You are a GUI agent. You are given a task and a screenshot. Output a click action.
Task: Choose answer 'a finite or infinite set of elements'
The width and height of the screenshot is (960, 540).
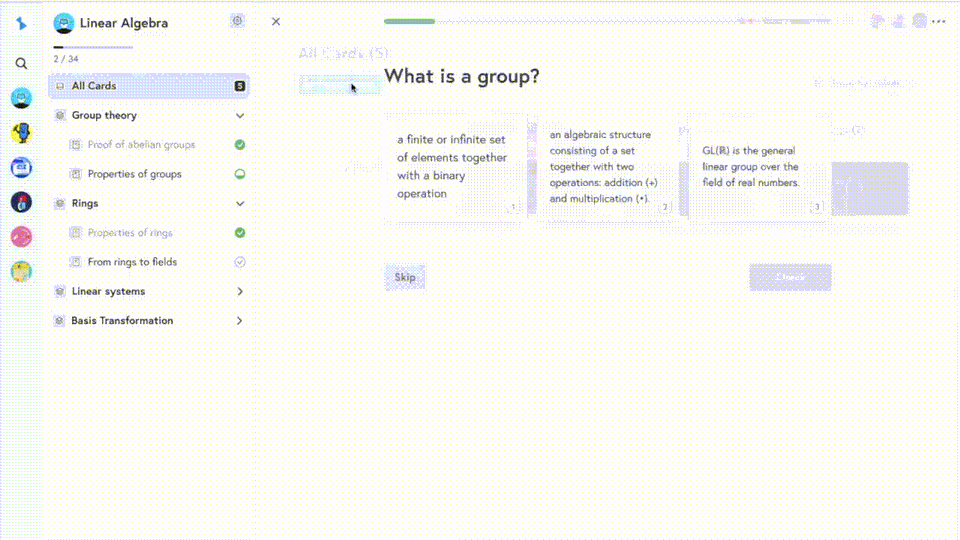[x=456, y=167]
